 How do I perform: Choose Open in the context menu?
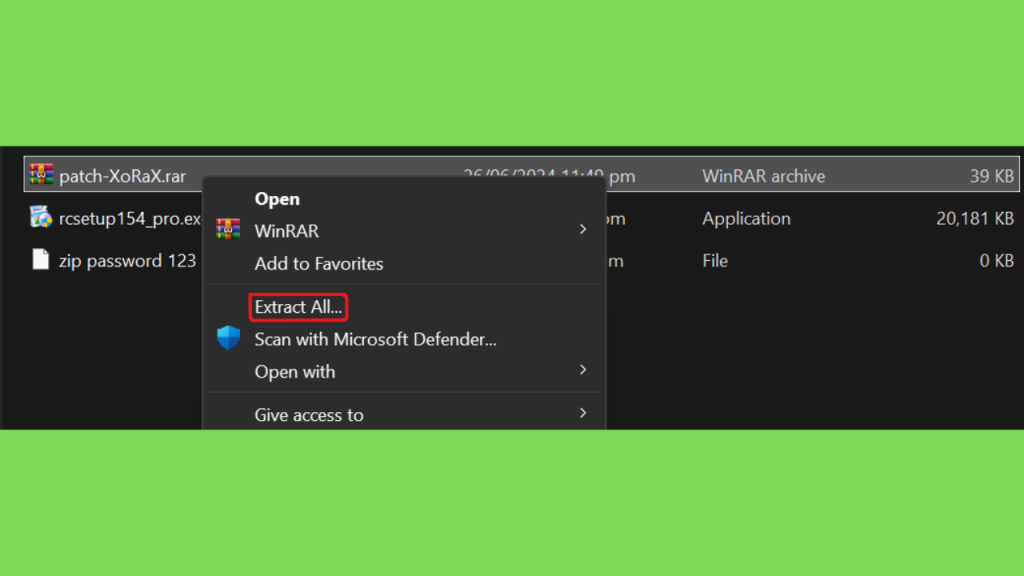click(x=277, y=199)
